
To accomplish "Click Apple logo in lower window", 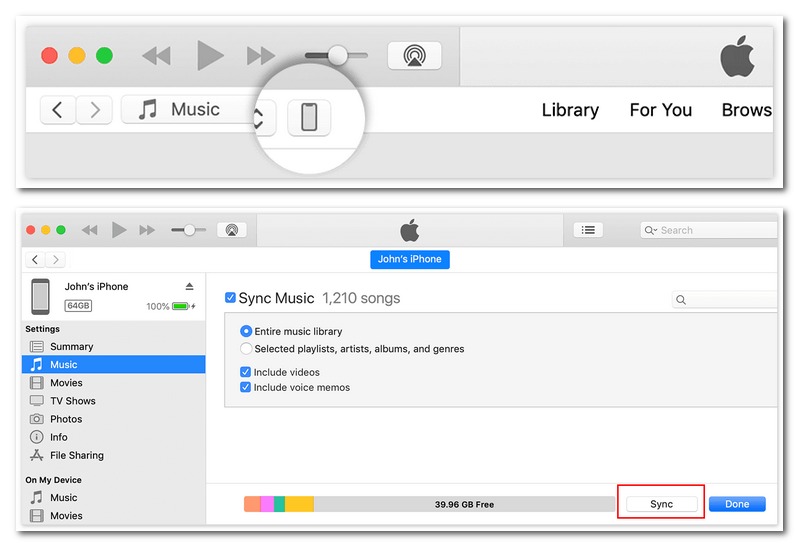I will [x=410, y=230].
